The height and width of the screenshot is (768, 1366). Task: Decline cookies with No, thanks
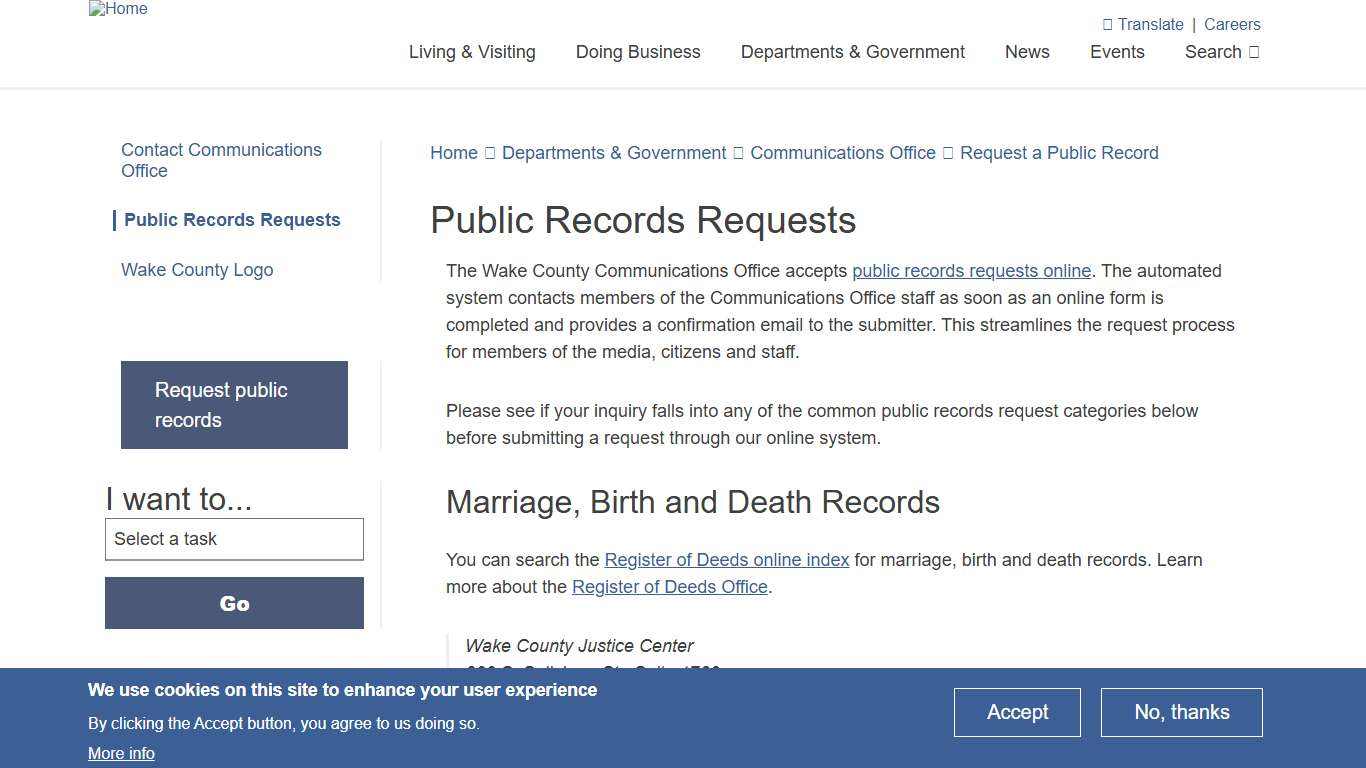click(1181, 712)
